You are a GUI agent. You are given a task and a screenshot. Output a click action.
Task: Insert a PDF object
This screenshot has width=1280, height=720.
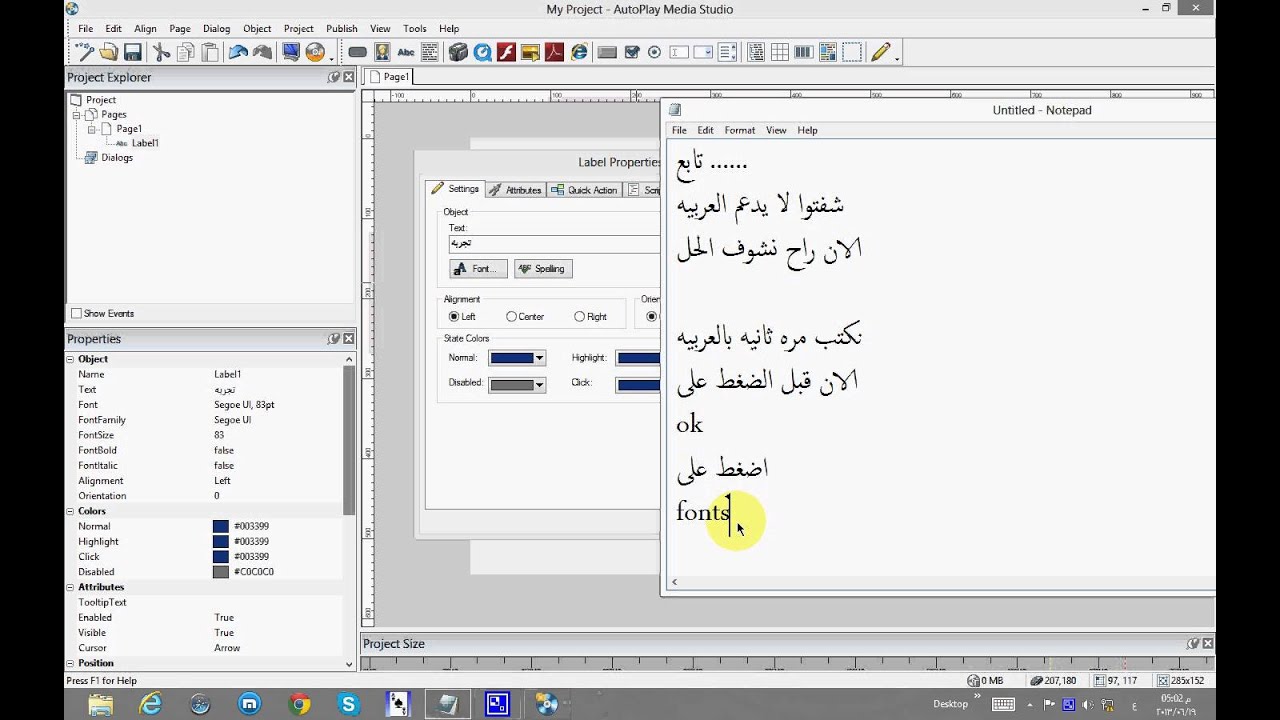554,52
